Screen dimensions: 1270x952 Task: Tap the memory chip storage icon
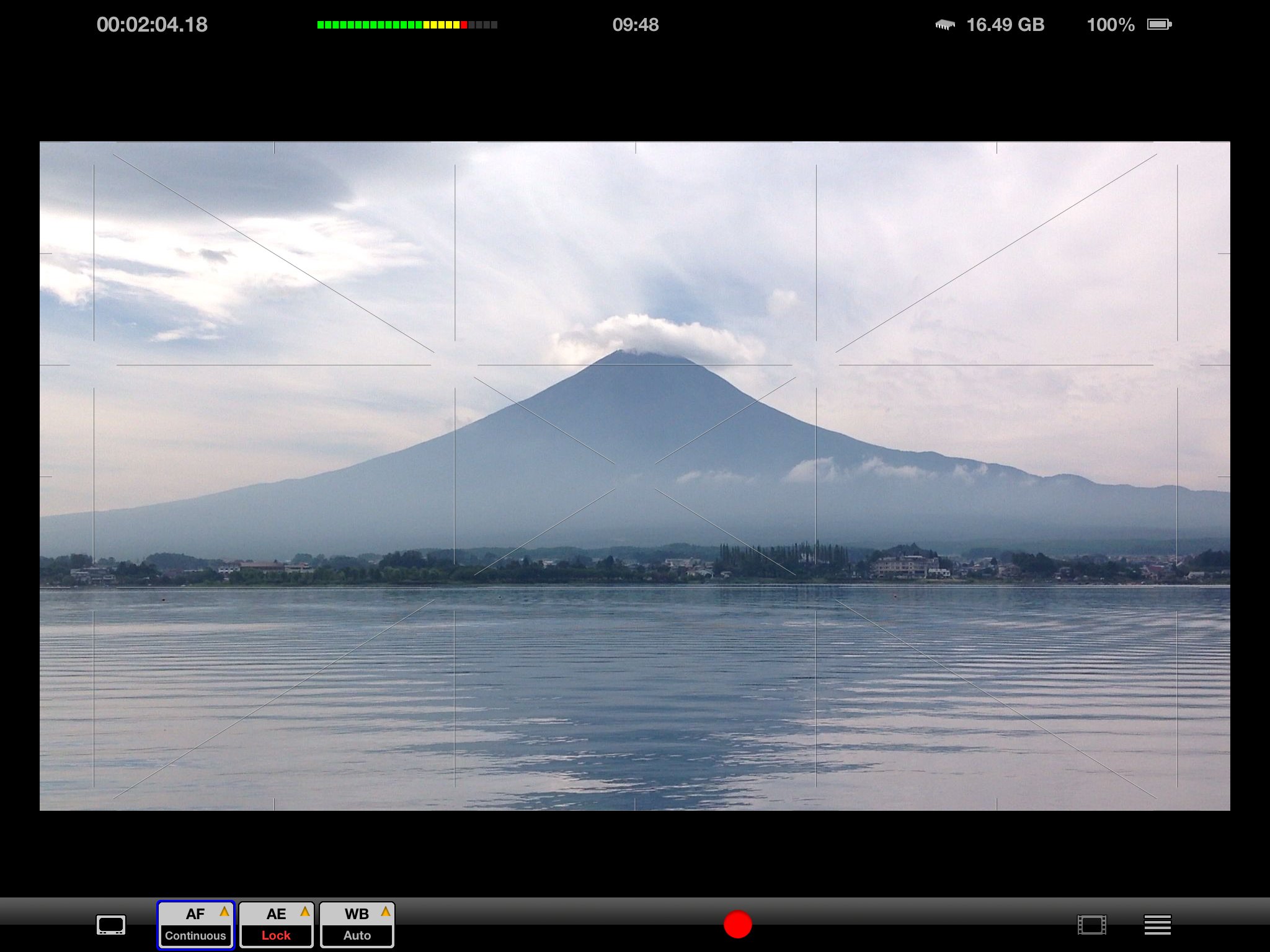[x=945, y=25]
